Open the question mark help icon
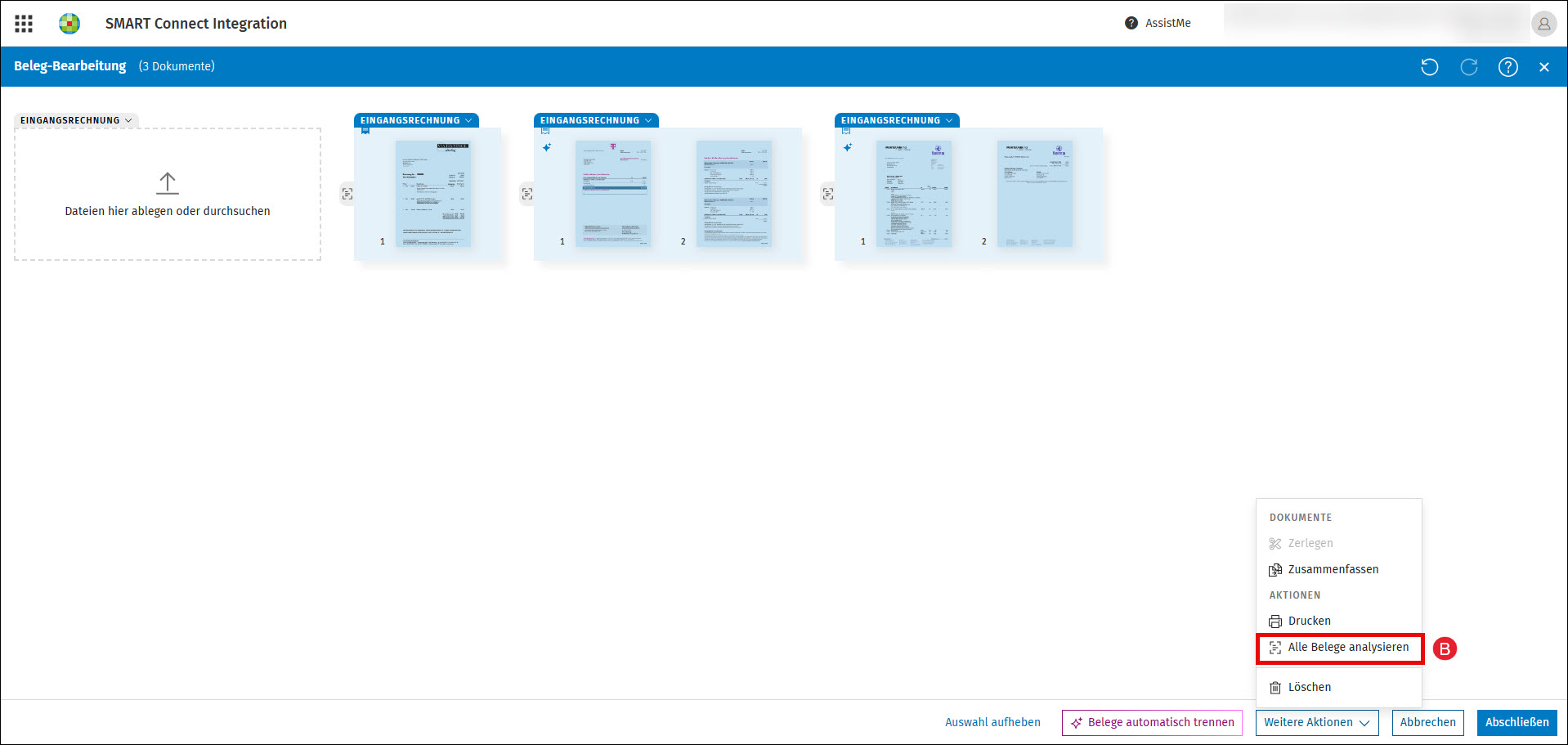Screen dimensions: 1568x745 pyautogui.click(x=1508, y=67)
